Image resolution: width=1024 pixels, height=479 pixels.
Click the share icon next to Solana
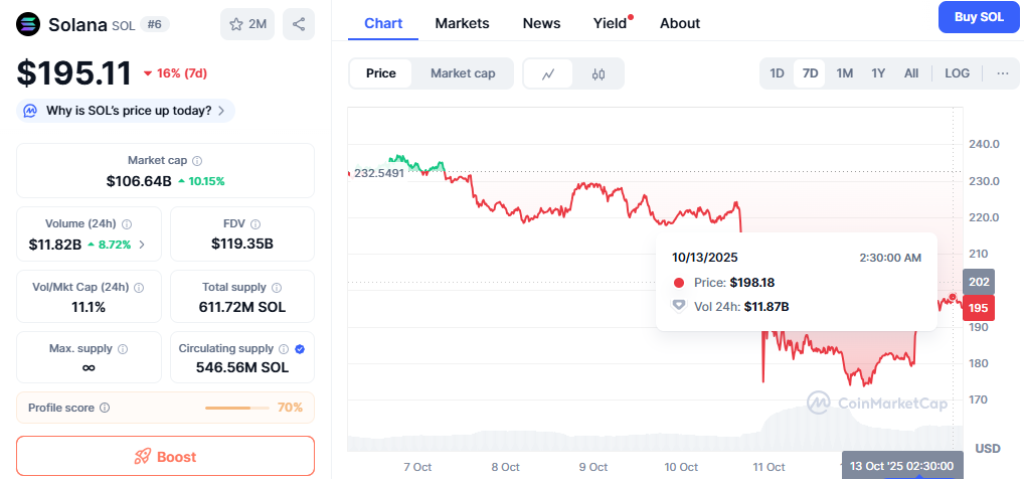298,24
